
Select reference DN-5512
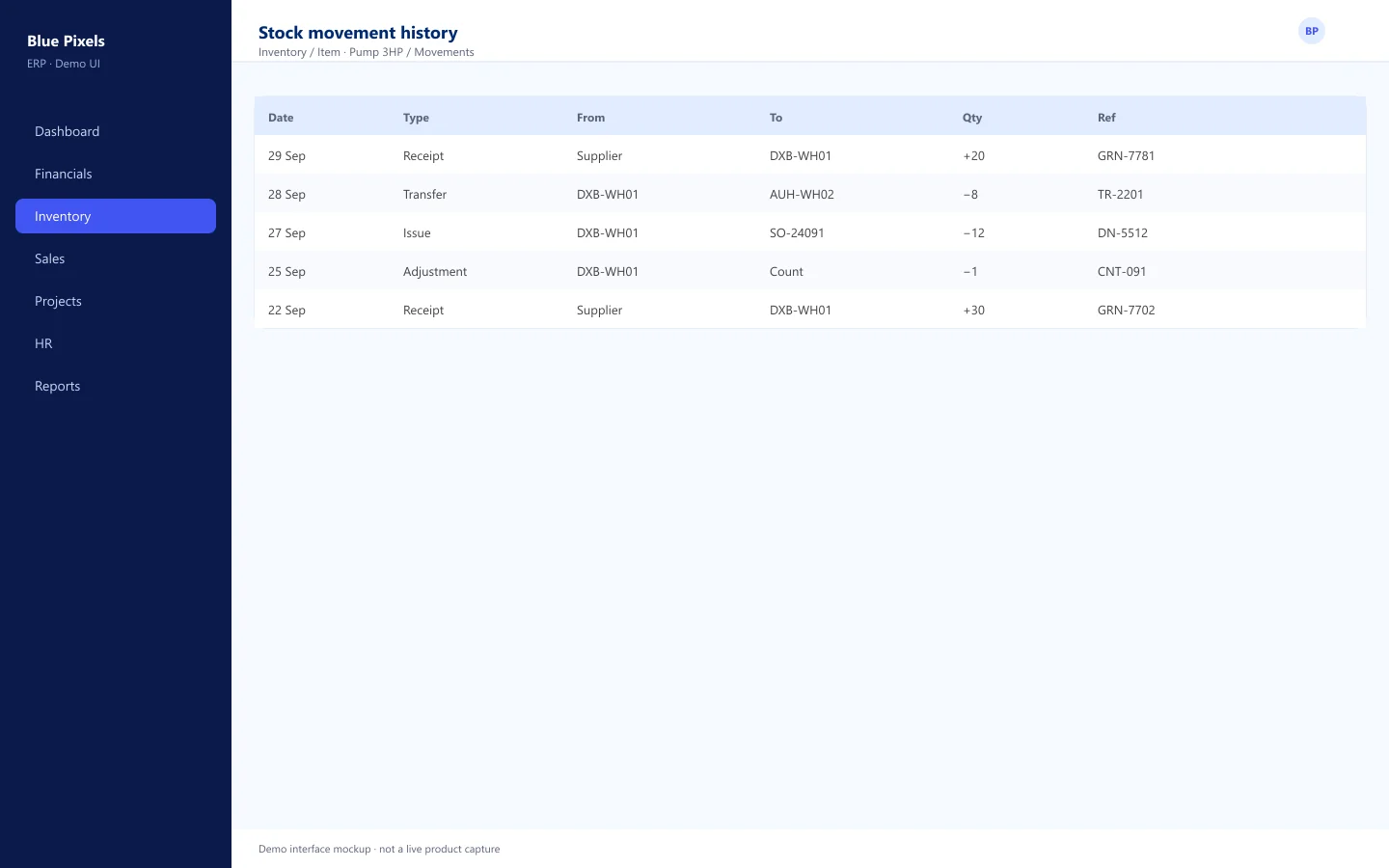(1122, 232)
